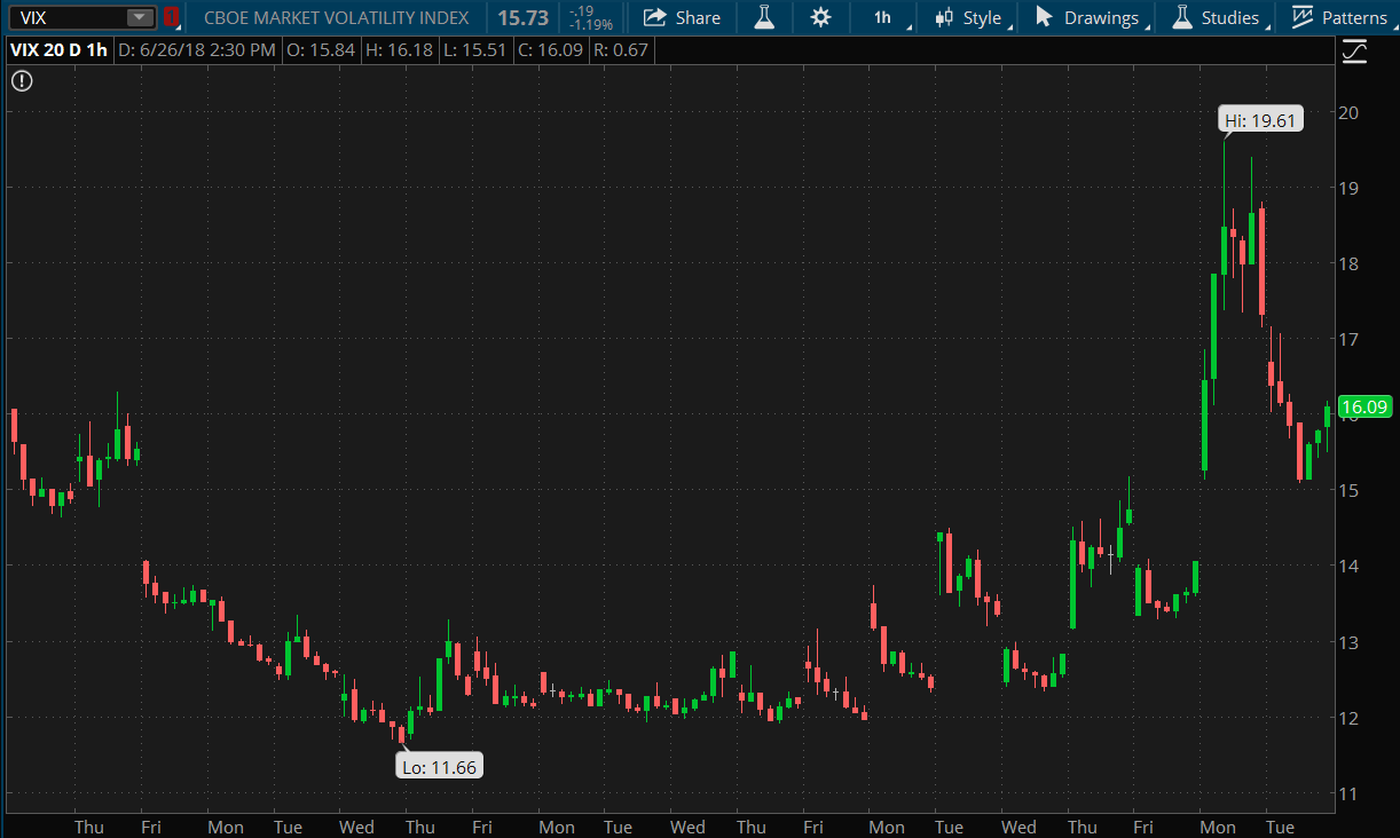This screenshot has width=1400, height=838.
Task: Open the symbol dropdown arrow next to VIX
Action: (x=139, y=17)
